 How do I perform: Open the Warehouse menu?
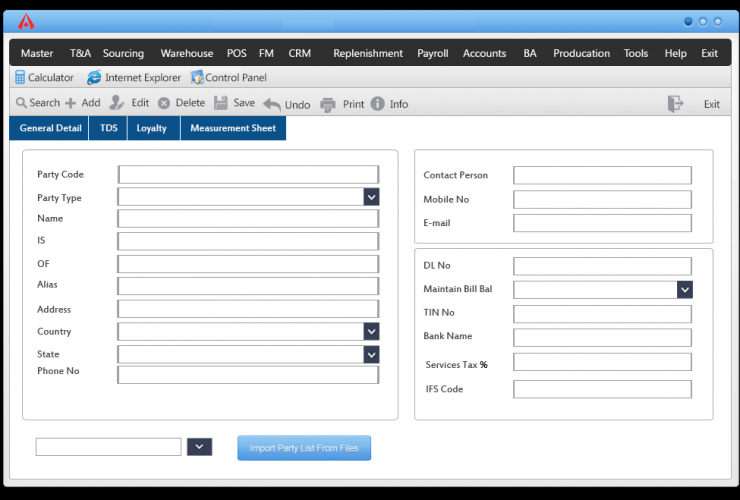coord(187,53)
